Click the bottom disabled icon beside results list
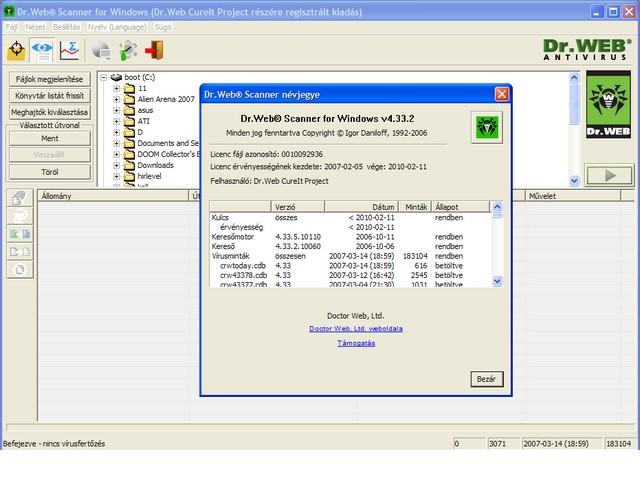 point(20,269)
